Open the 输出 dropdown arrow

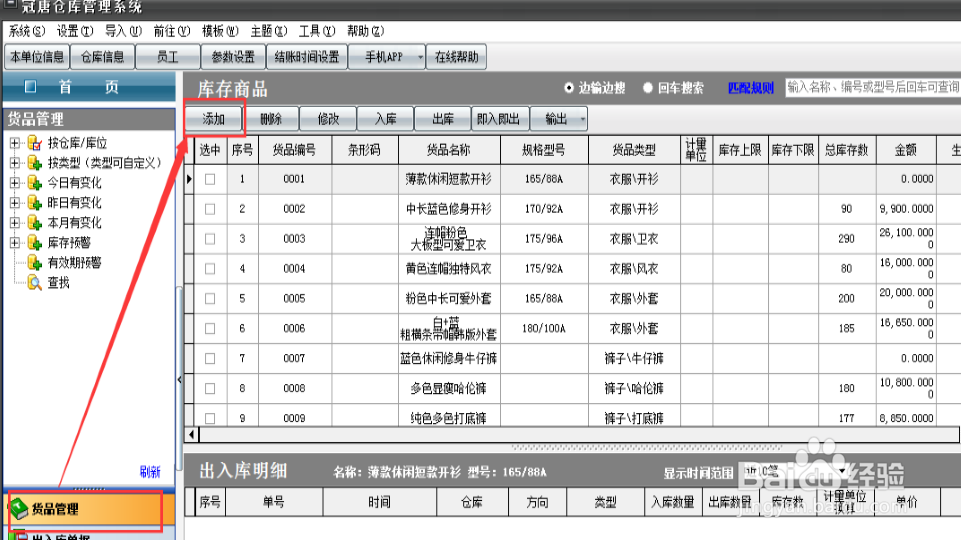pos(582,119)
